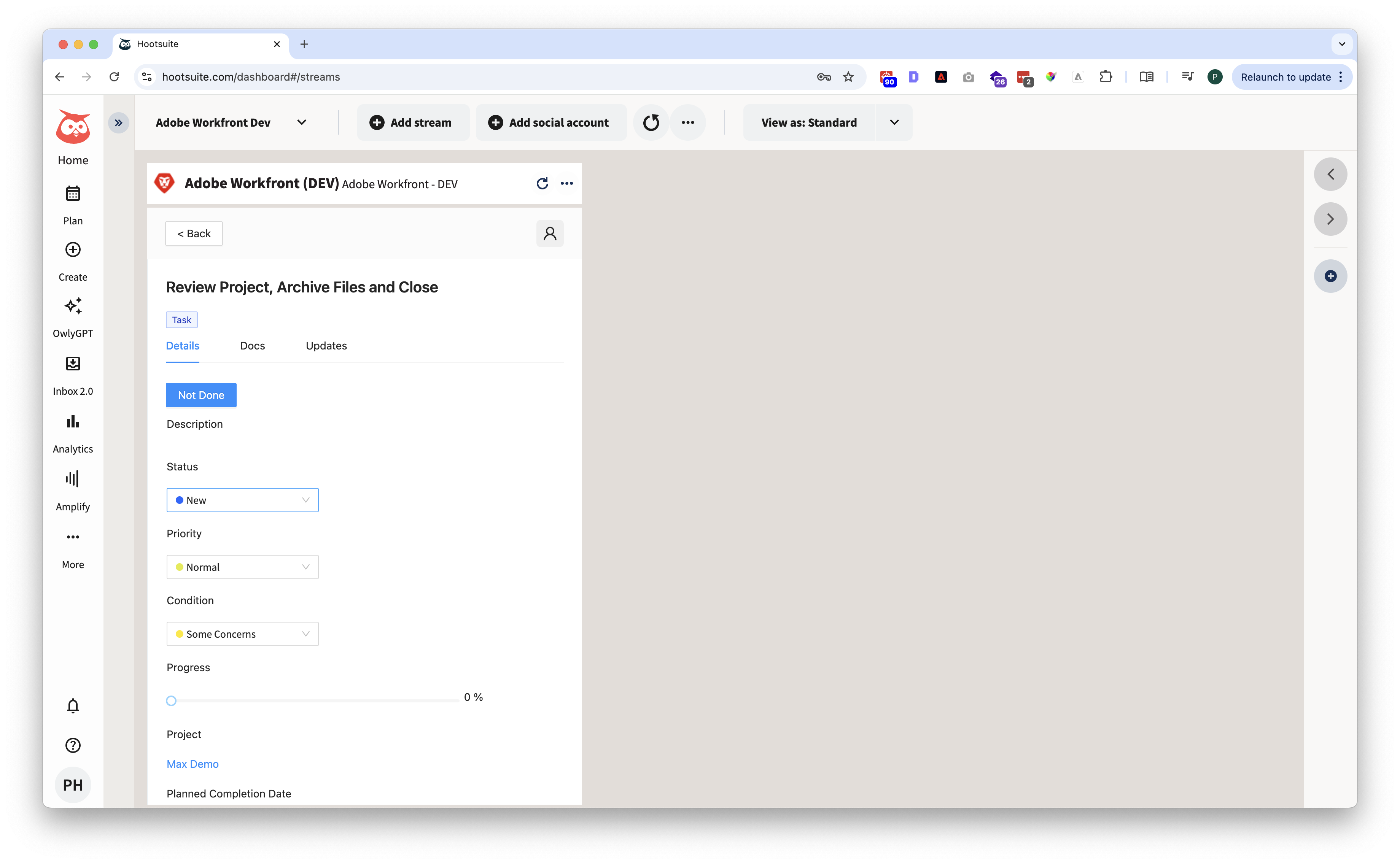Click the browser address bar URL
1400x864 pixels.
250,77
